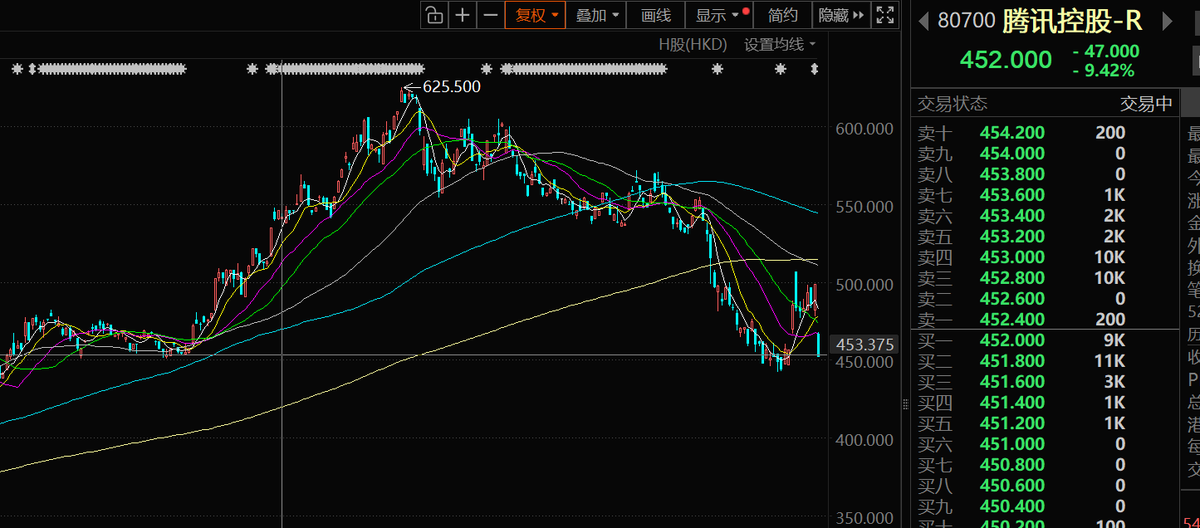The height and width of the screenshot is (528, 1200).
Task: Zoom out chart with minus icon
Action: coord(490,14)
